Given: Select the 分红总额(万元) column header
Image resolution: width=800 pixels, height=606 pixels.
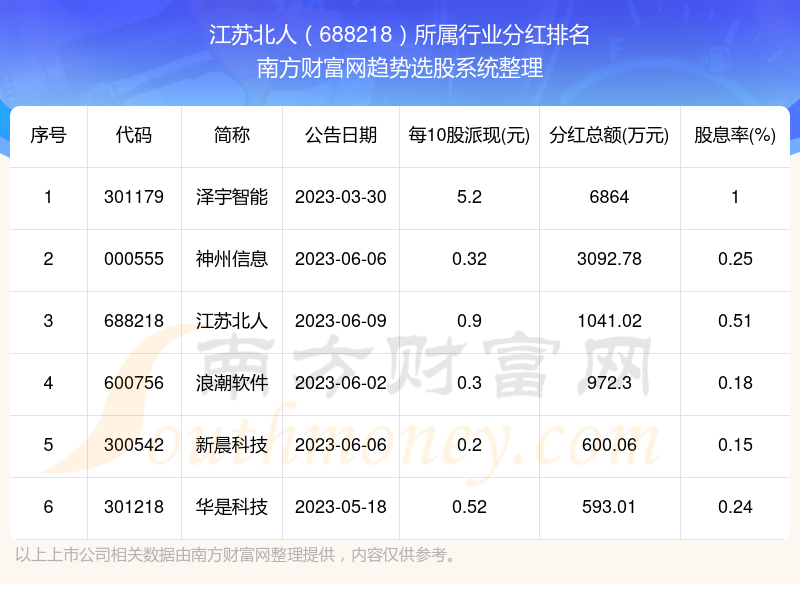Looking at the screenshot, I should 609,136.
